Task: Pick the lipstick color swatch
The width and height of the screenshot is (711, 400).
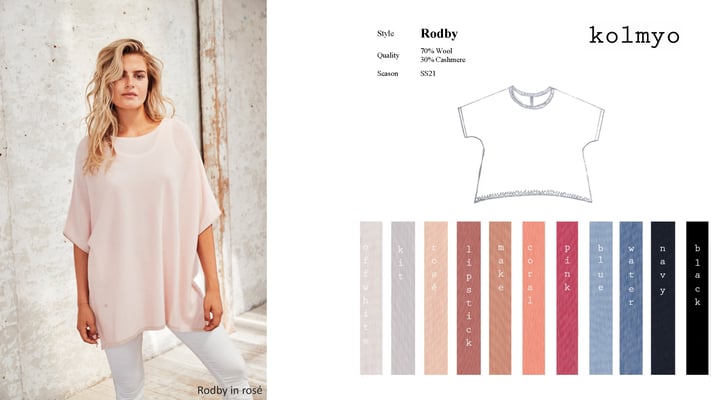Action: pos(468,298)
